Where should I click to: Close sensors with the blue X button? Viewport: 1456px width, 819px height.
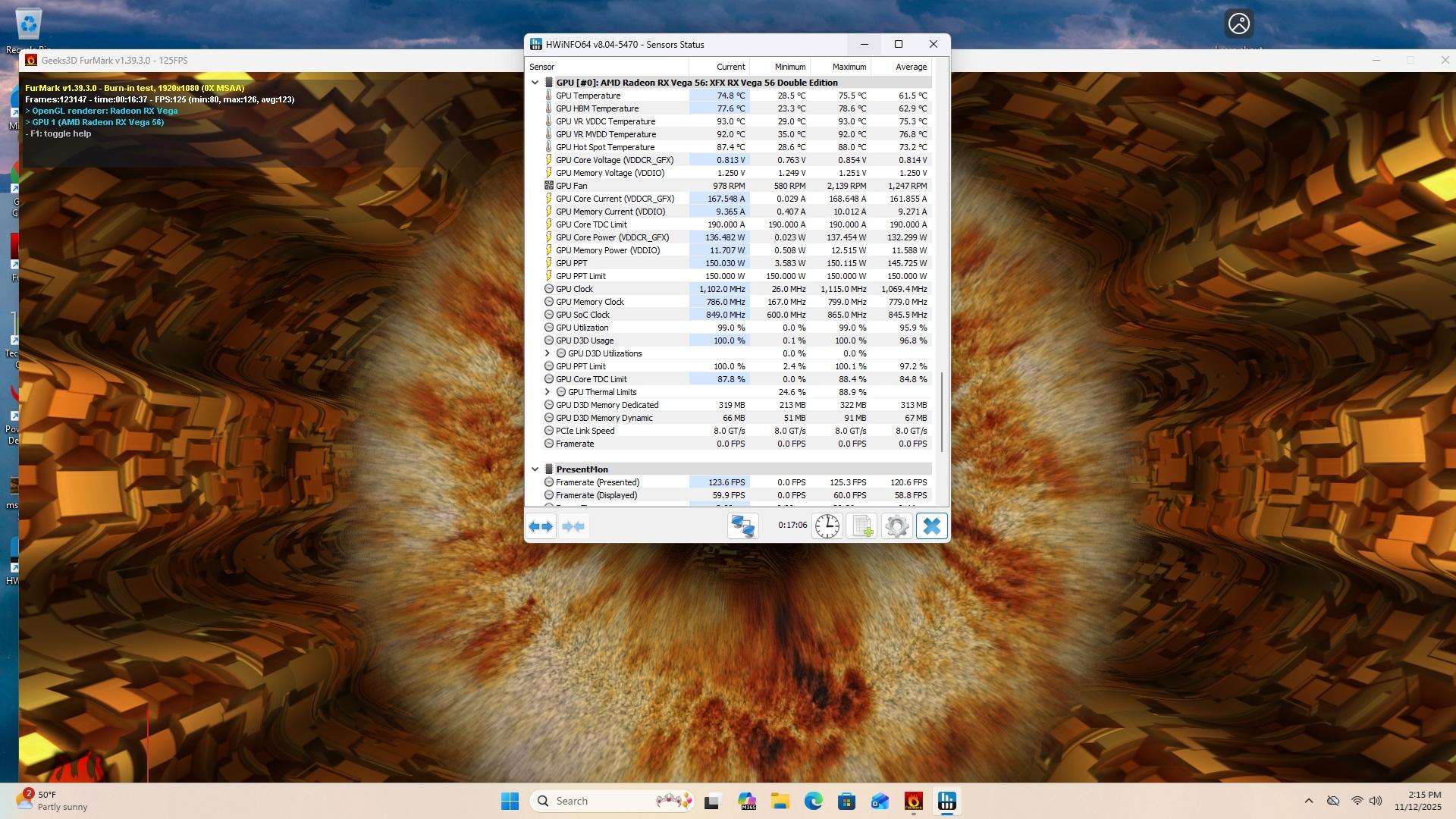(x=931, y=526)
